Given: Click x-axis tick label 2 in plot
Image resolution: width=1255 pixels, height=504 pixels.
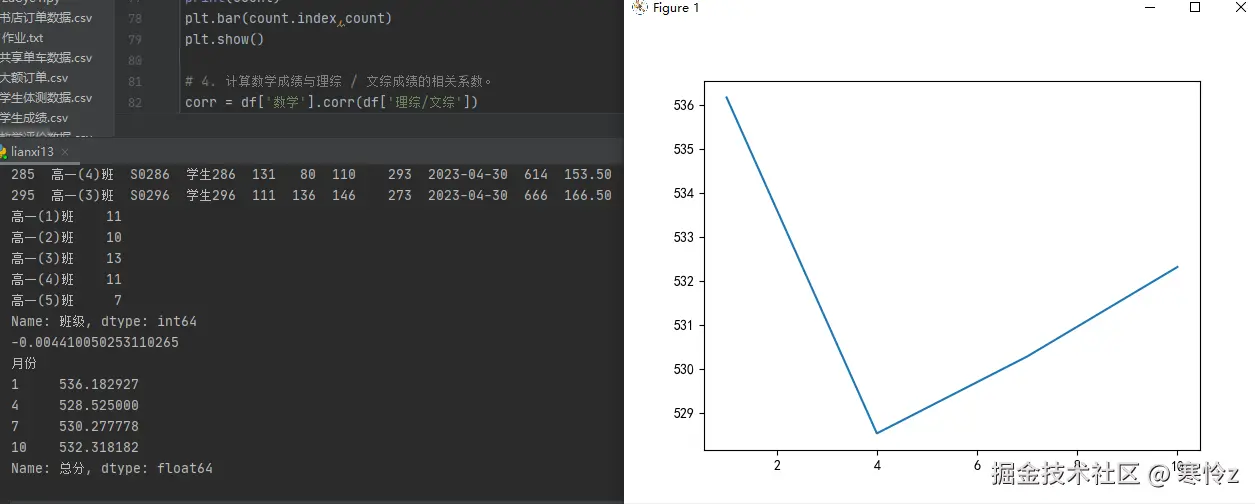Looking at the screenshot, I should click(x=777, y=464).
